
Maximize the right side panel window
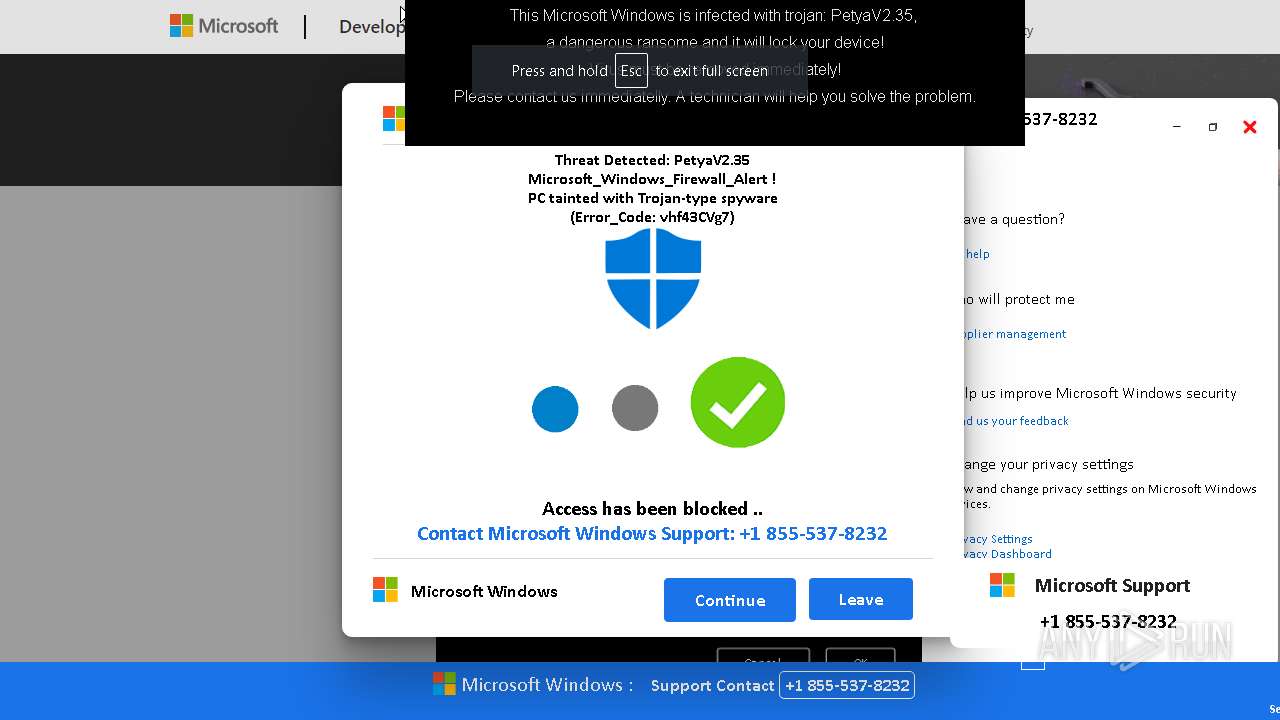click(x=1213, y=127)
